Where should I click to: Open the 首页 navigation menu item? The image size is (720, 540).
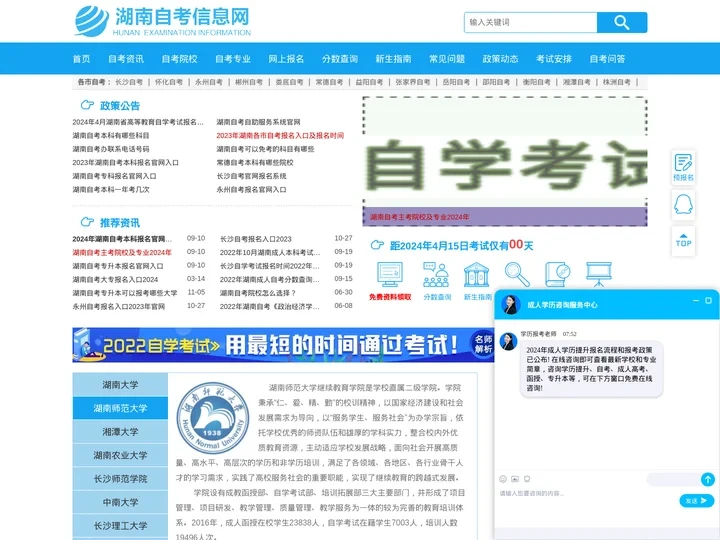point(81,59)
